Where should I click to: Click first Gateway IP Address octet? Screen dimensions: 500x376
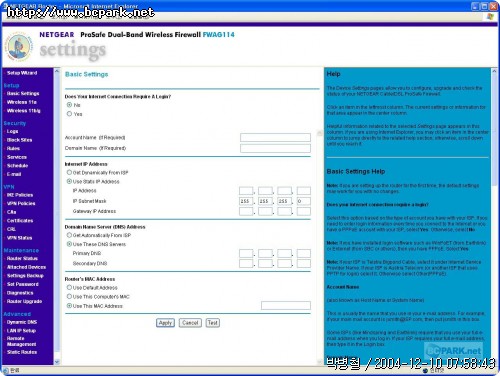pyautogui.click(x=246, y=211)
